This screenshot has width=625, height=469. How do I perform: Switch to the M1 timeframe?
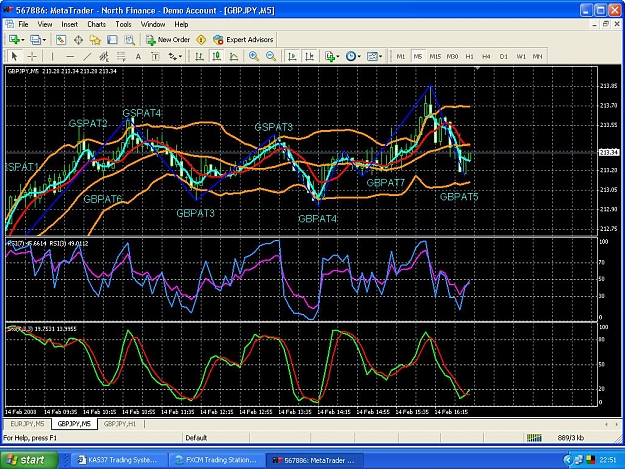click(x=401, y=56)
